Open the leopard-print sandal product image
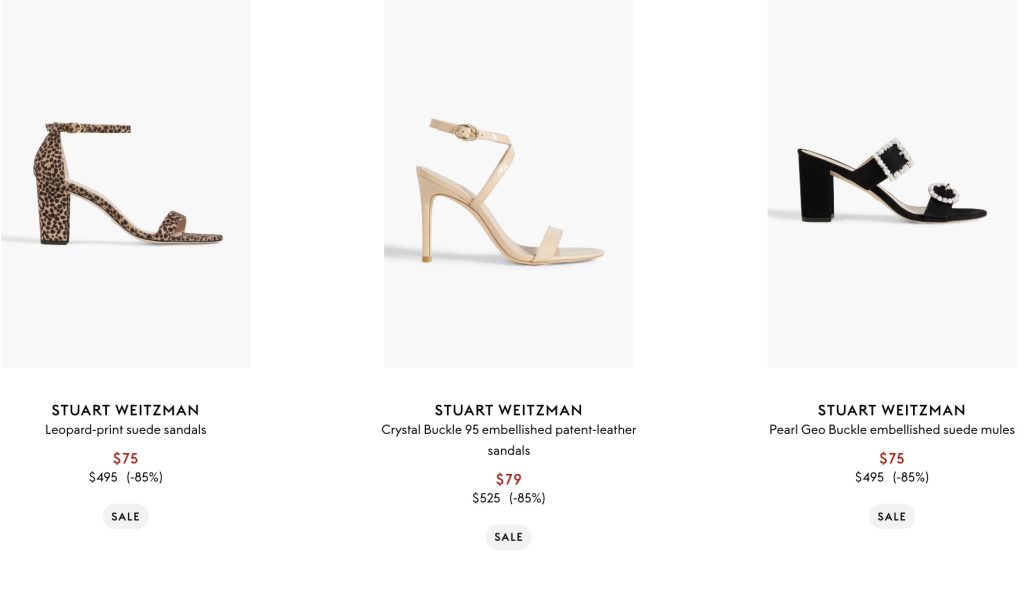 click(x=126, y=185)
